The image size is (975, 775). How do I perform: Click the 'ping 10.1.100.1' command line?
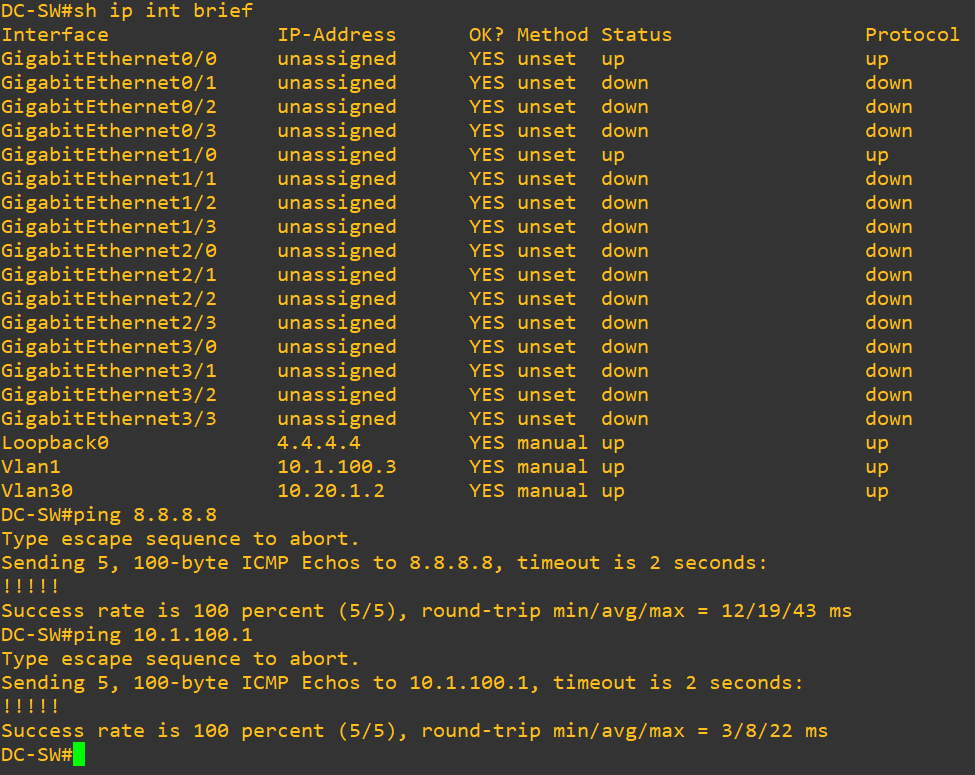tap(162, 635)
